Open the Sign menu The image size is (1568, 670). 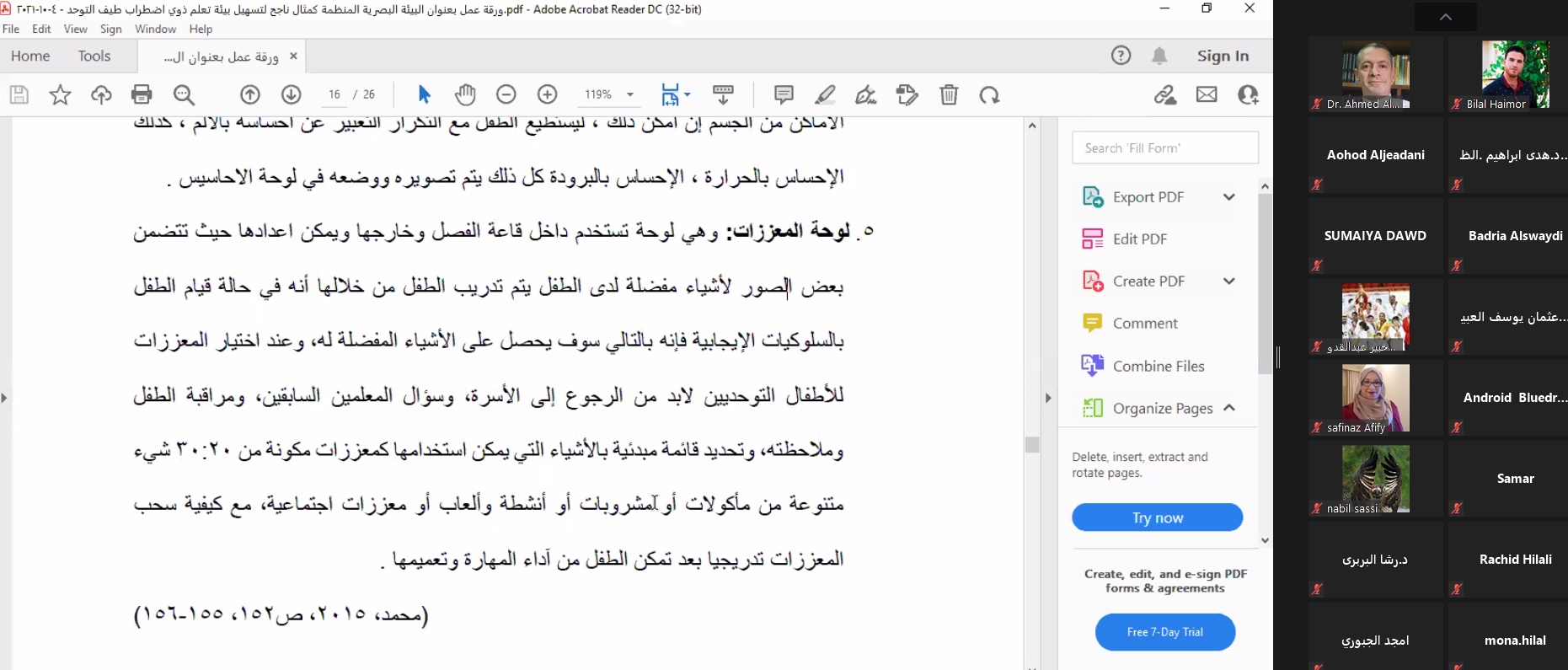pos(111,29)
